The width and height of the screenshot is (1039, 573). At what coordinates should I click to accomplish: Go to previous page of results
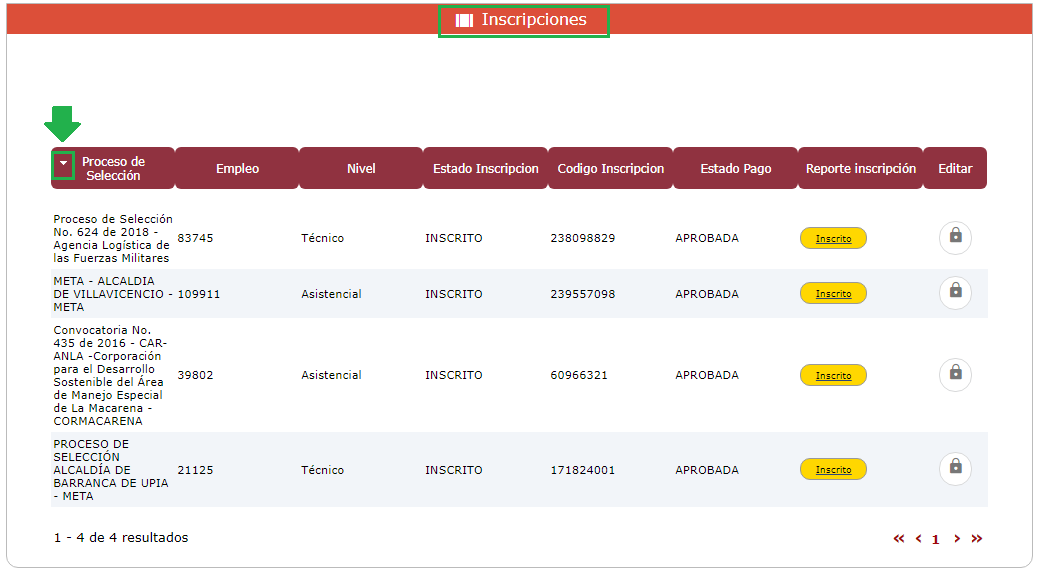point(918,539)
